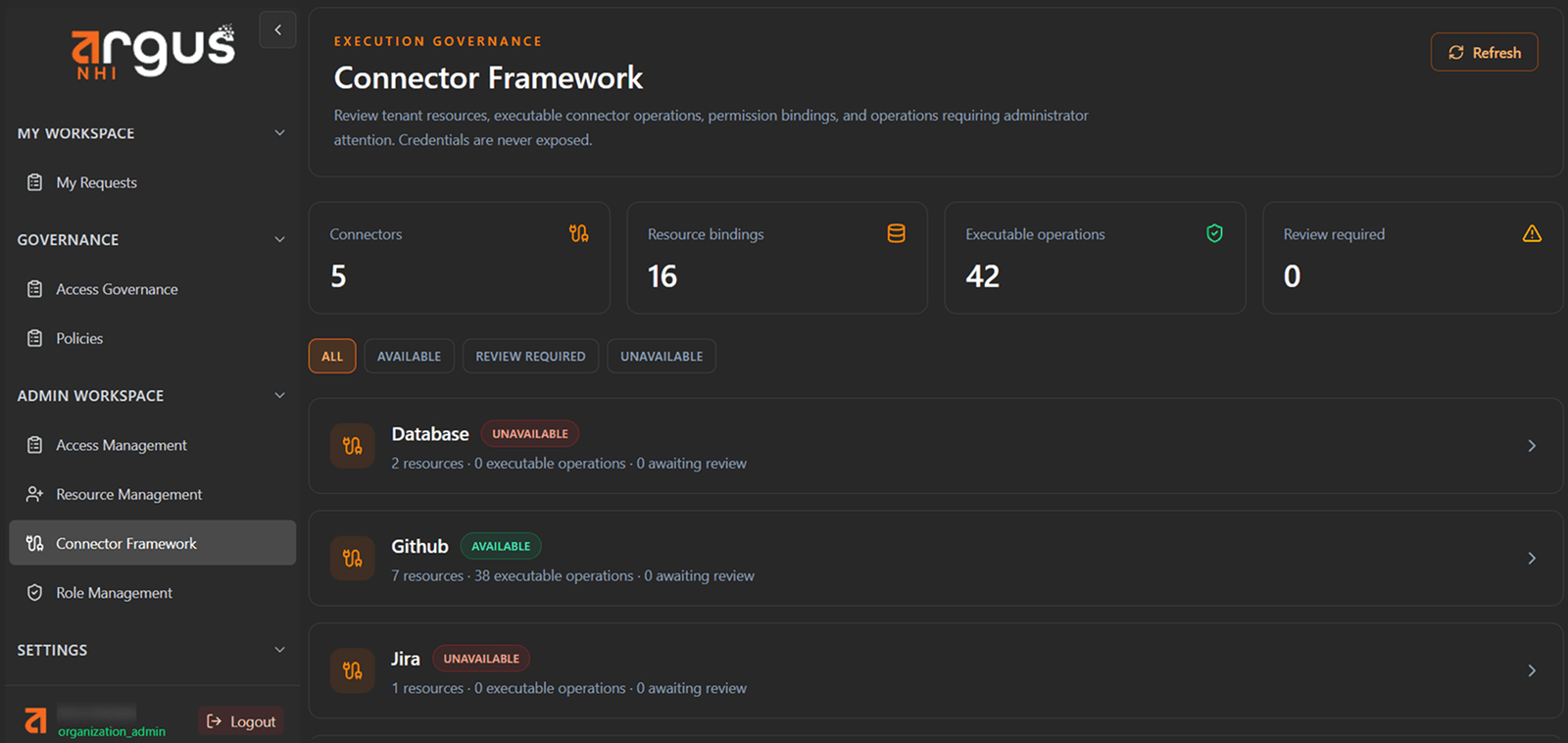Click the Role Management shield icon
Image resolution: width=1568 pixels, height=743 pixels.
click(x=35, y=593)
